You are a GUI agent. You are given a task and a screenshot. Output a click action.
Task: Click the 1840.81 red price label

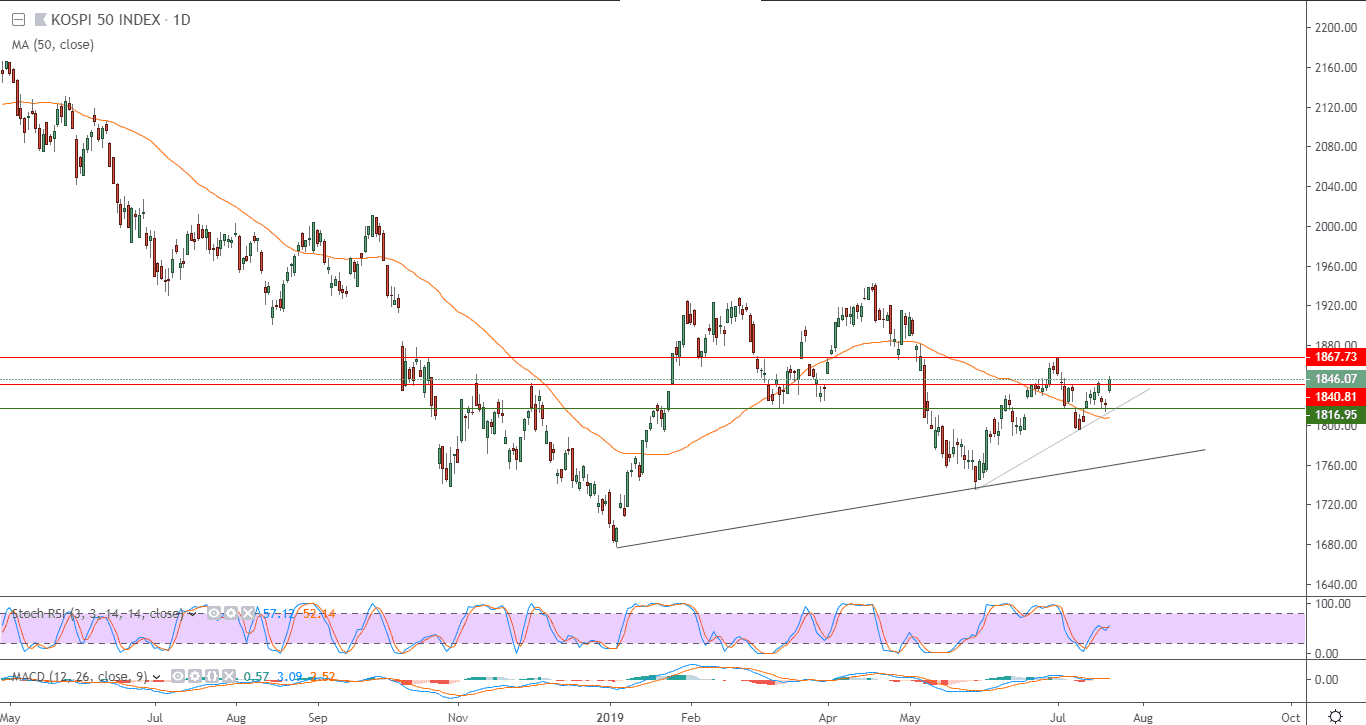click(1337, 397)
